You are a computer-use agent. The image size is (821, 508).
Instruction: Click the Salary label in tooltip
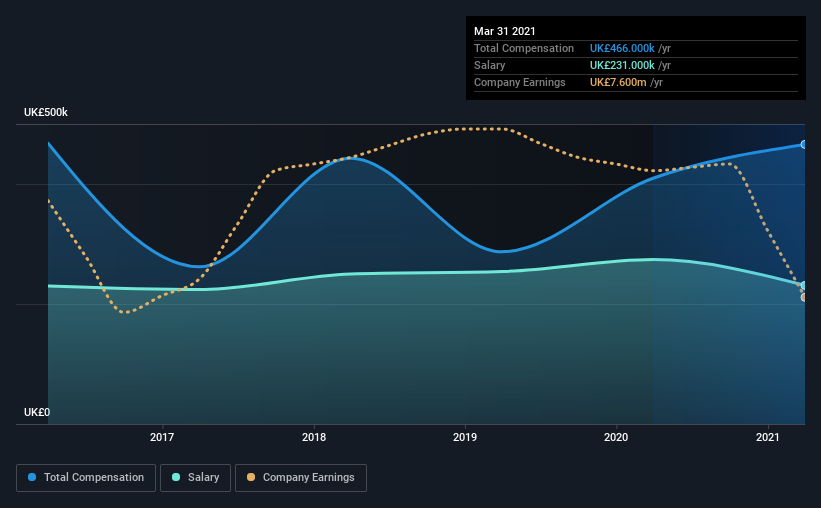pos(490,65)
